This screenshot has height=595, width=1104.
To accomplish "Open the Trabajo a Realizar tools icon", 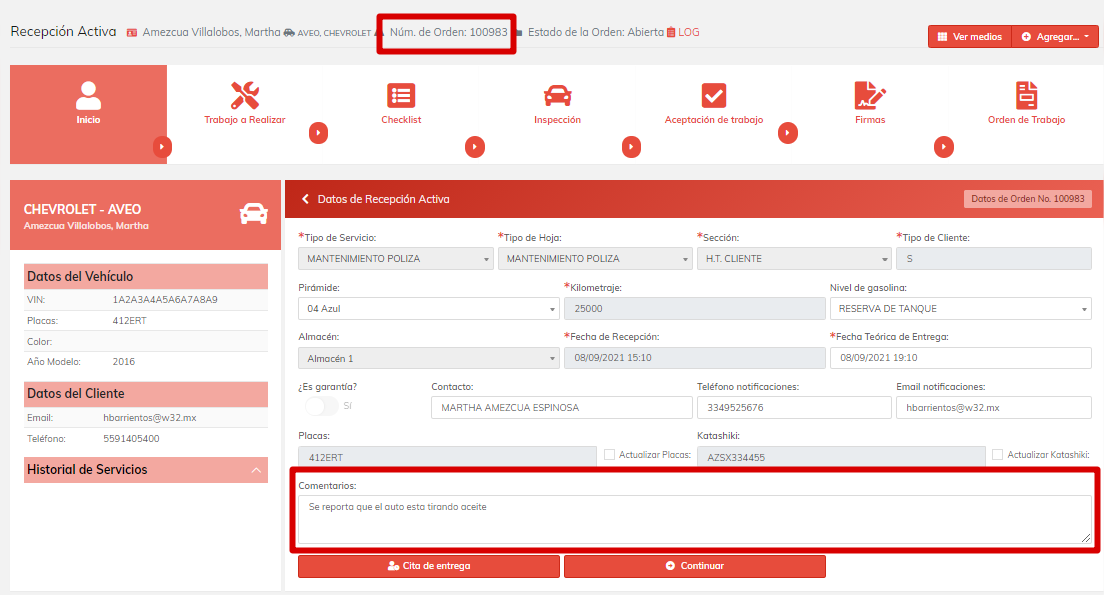I will 245,96.
